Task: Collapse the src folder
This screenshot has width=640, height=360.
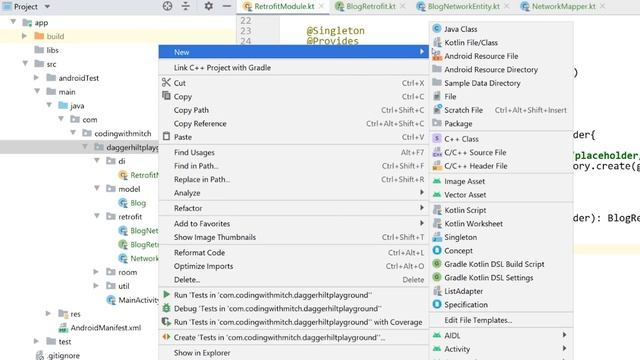Action: [25, 63]
